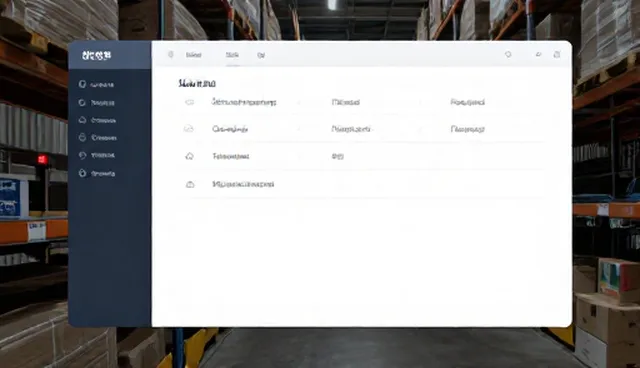Click the bell-like icon in the top bar
The image size is (640, 368).
(x=508, y=54)
